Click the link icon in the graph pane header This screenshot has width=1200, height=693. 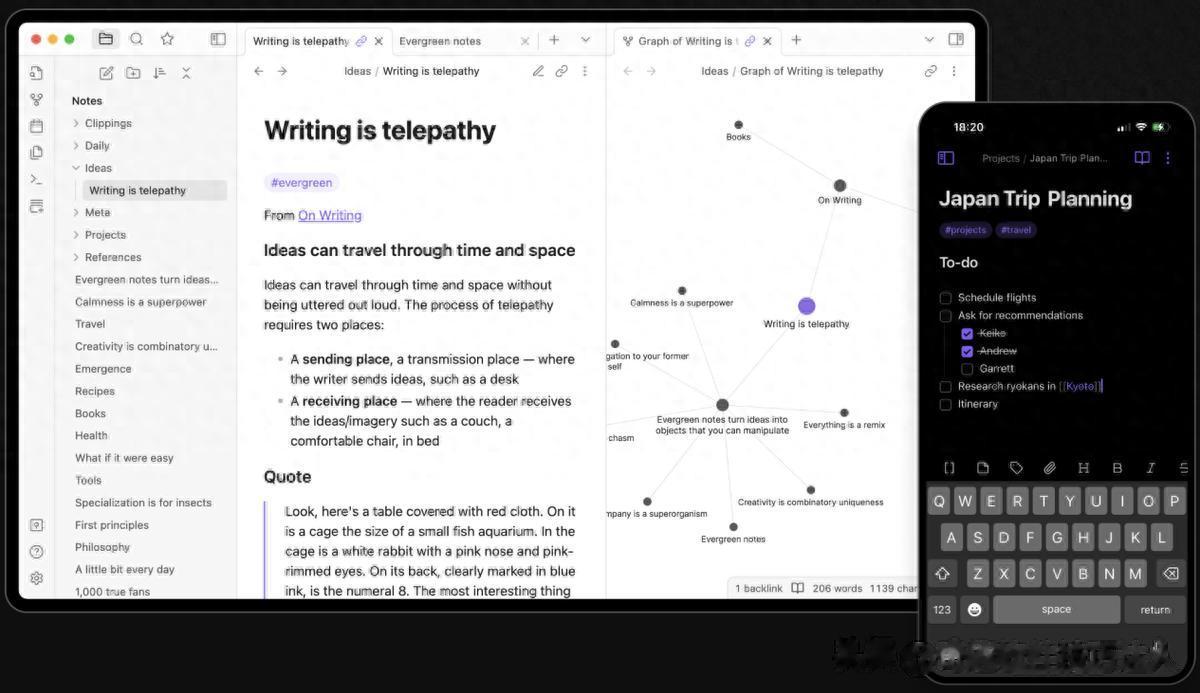(x=931, y=71)
